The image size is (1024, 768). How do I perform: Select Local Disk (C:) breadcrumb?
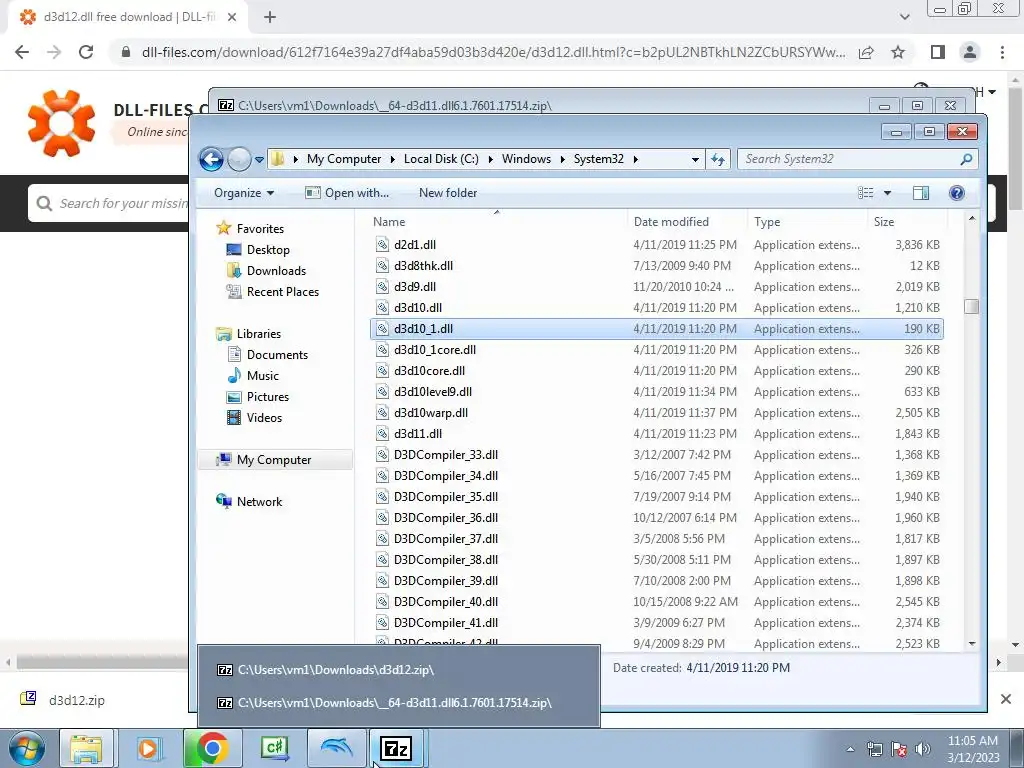click(441, 159)
